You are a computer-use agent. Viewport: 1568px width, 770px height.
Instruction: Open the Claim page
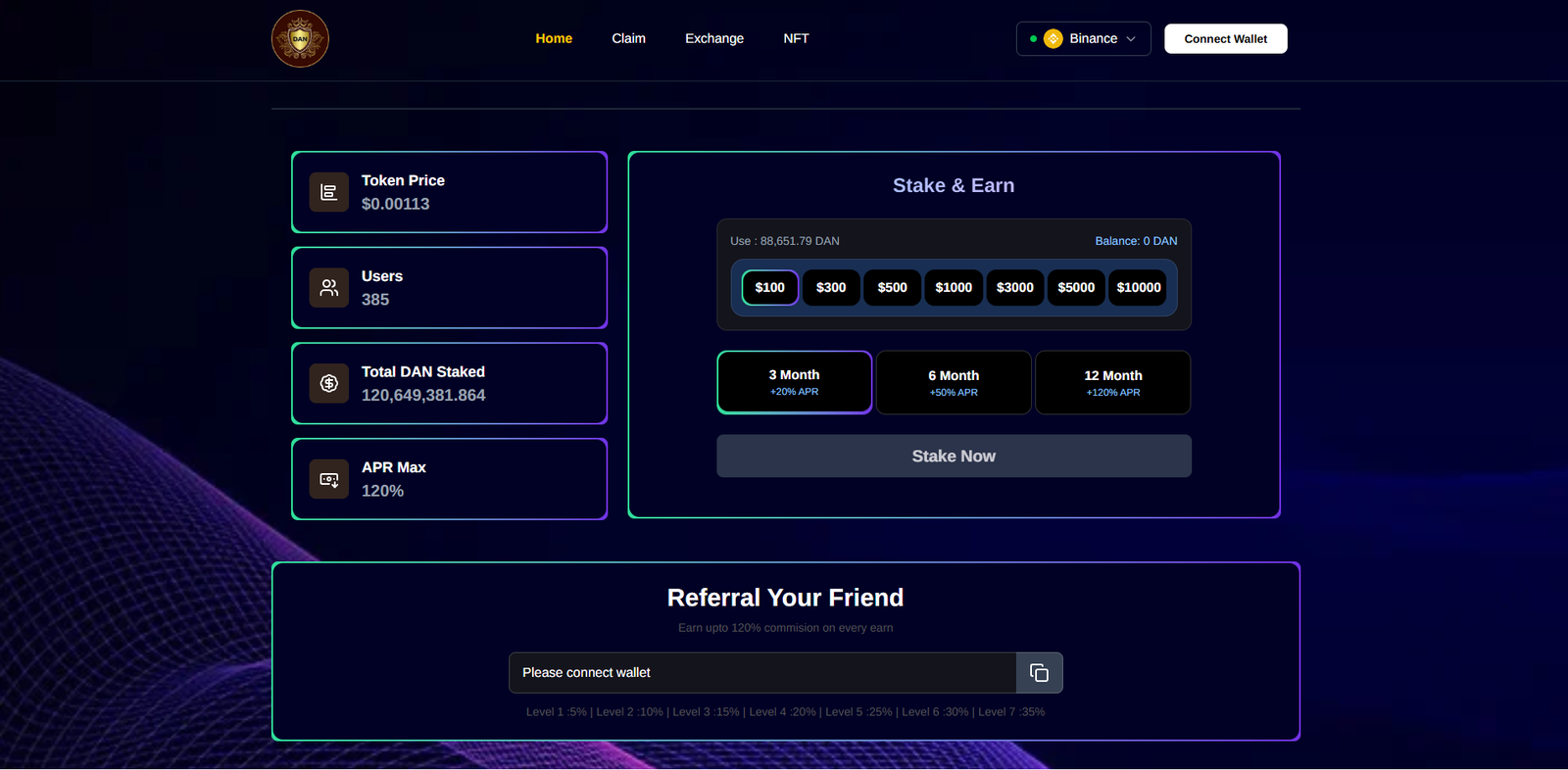(629, 38)
